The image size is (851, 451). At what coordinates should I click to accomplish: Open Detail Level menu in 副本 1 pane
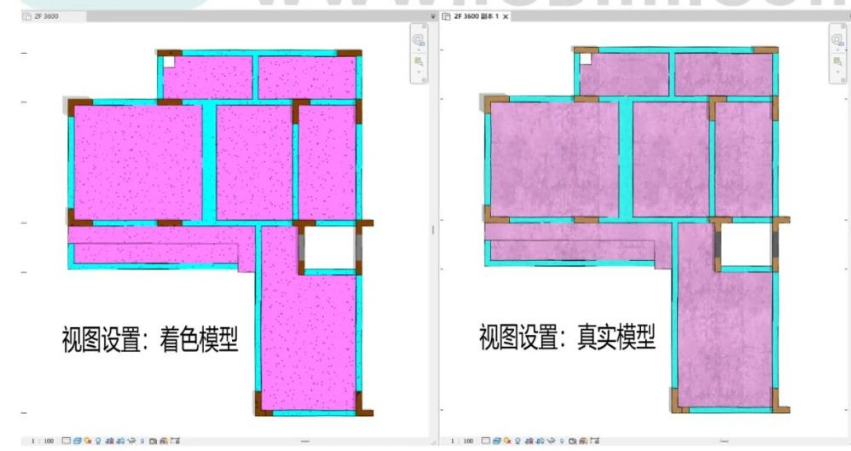tap(486, 441)
